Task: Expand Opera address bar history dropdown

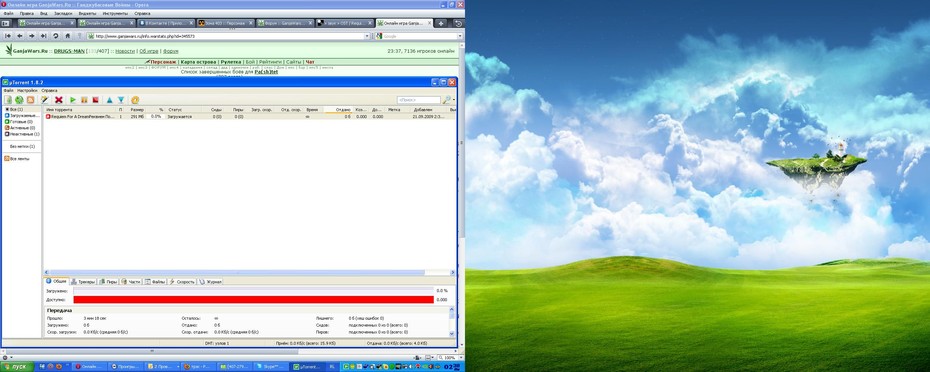Action: click(368, 36)
